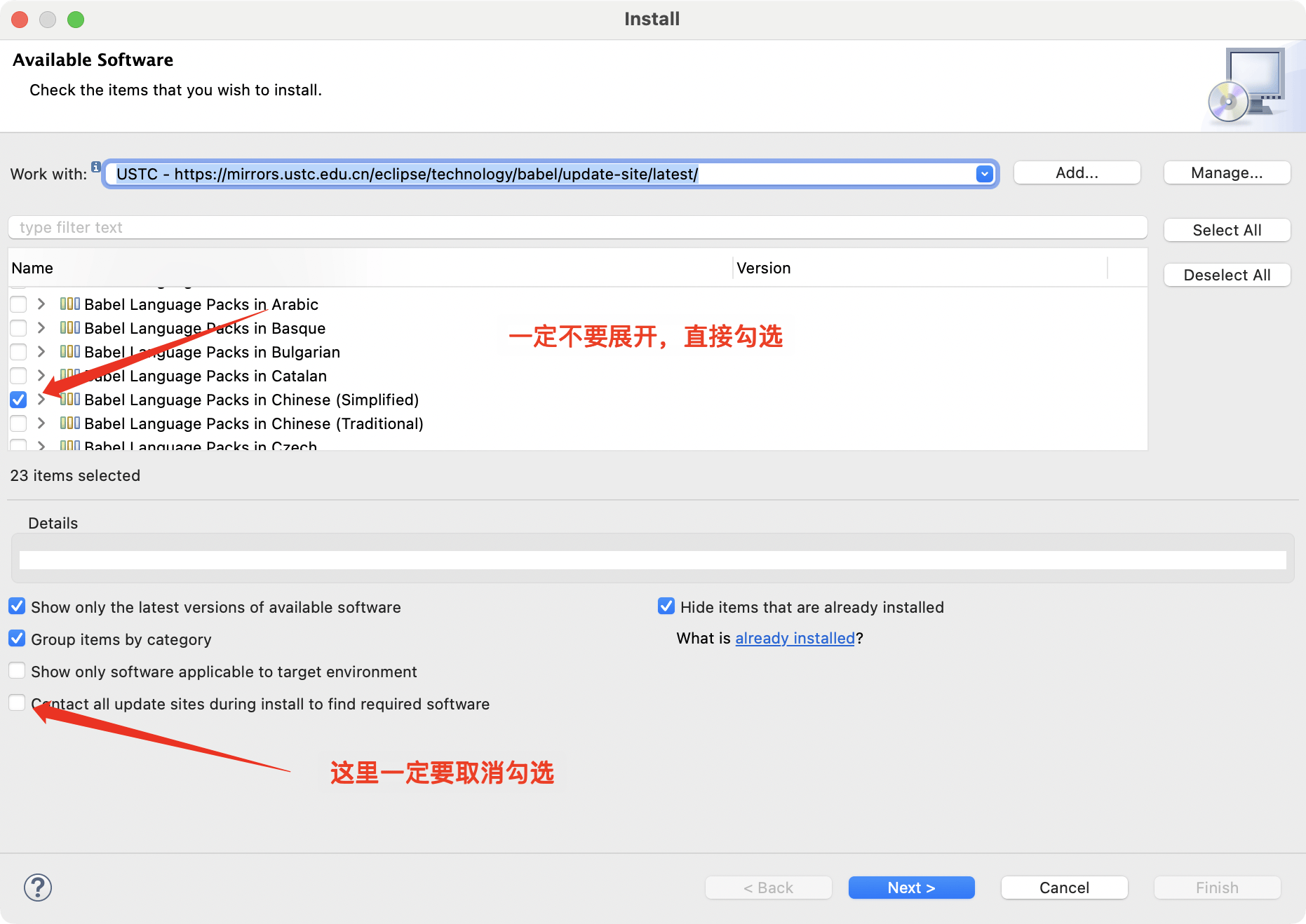This screenshot has width=1306, height=924.
Task: Check Babel Language Packs in Catalan
Action: click(18, 376)
